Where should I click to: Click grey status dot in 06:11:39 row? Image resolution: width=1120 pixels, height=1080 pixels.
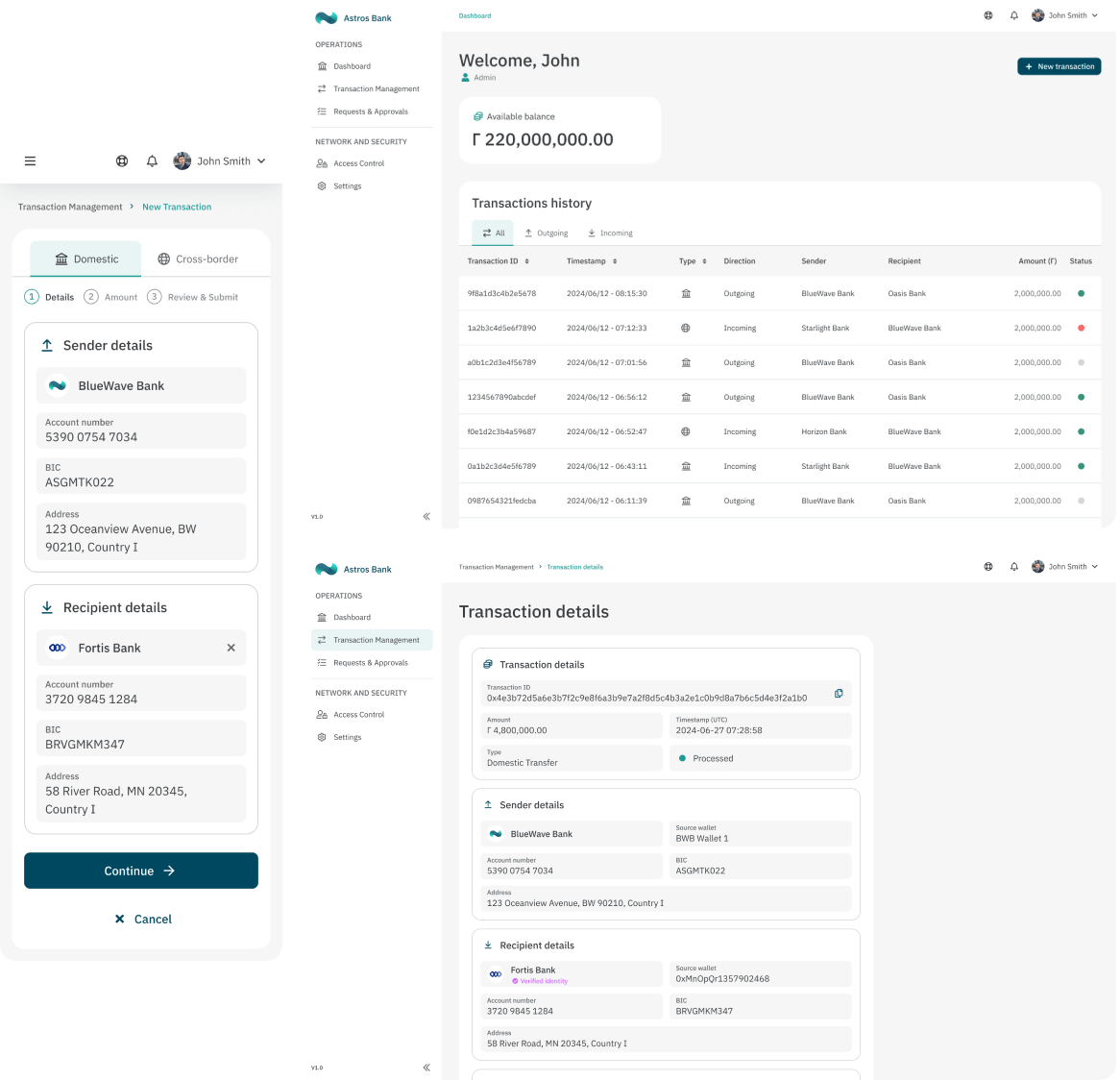[1082, 502]
